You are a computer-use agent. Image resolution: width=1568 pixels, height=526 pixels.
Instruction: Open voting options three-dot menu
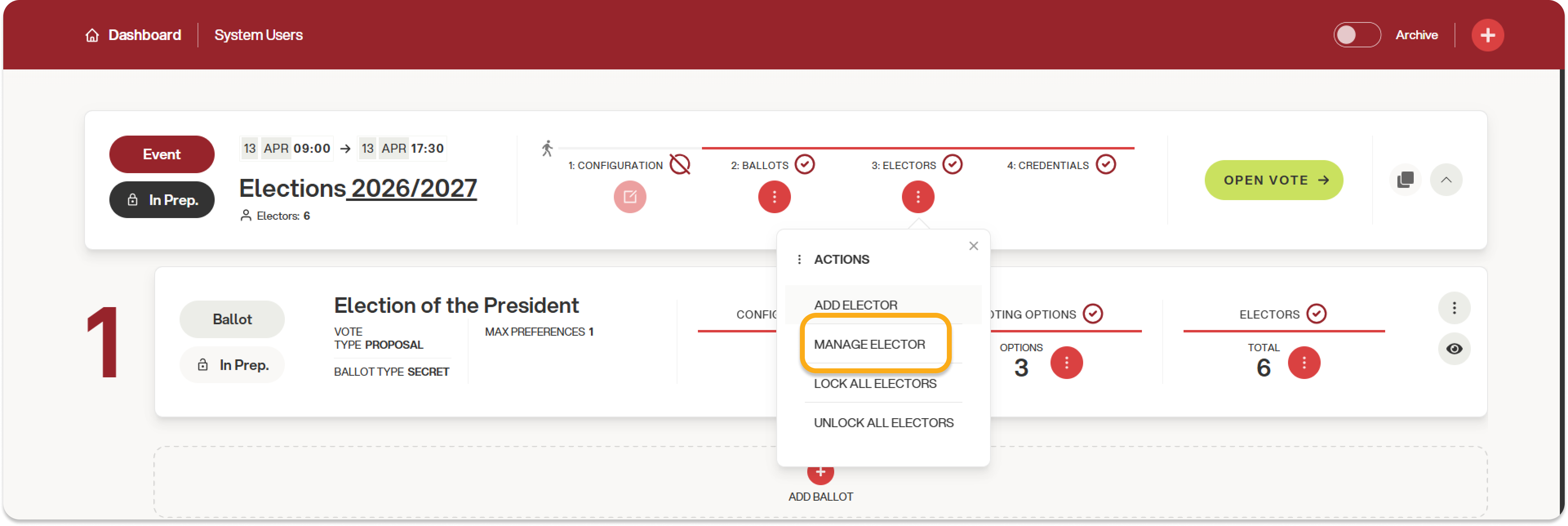(1066, 363)
